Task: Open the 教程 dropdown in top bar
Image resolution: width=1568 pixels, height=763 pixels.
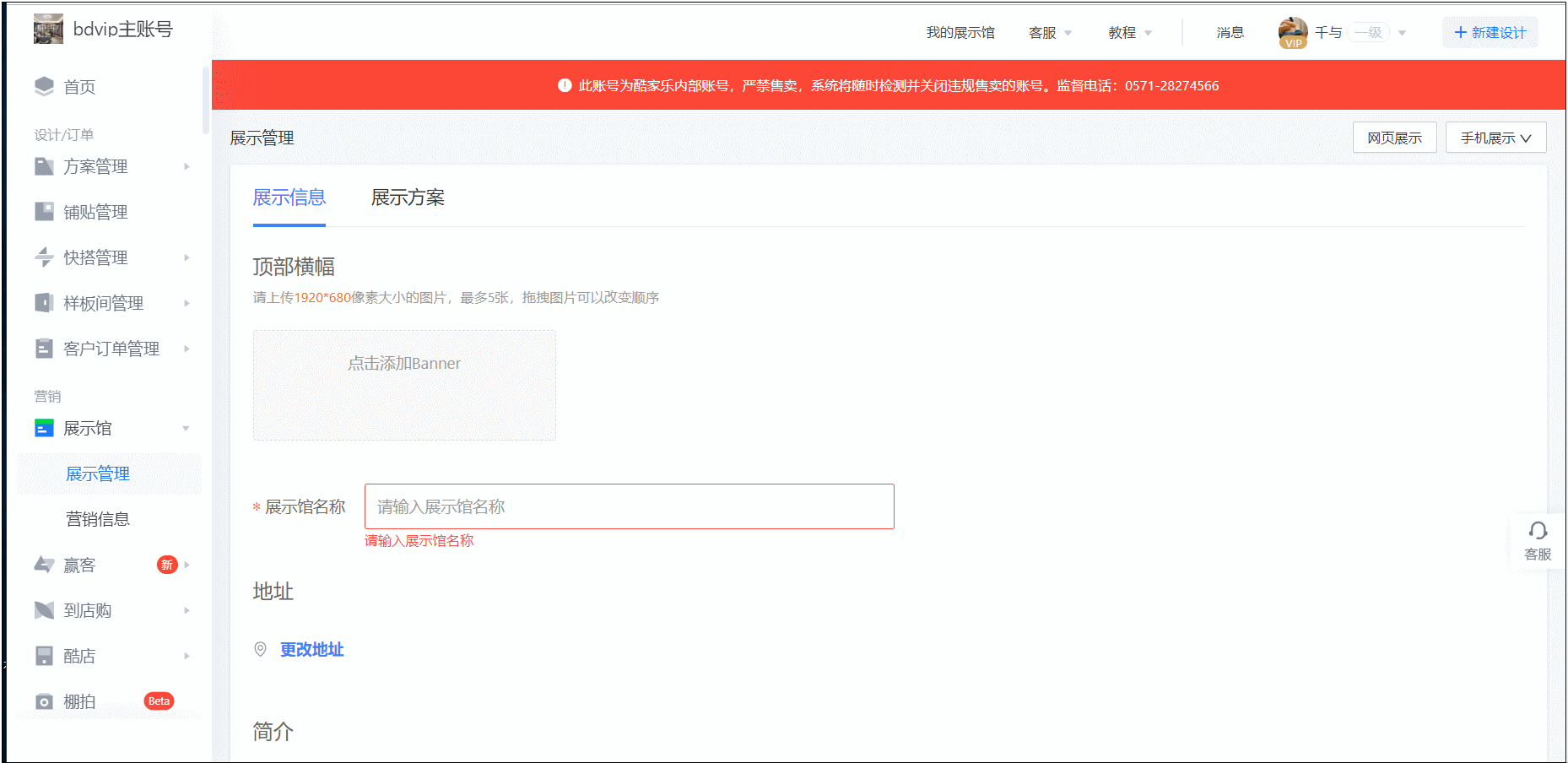Action: tap(1130, 32)
